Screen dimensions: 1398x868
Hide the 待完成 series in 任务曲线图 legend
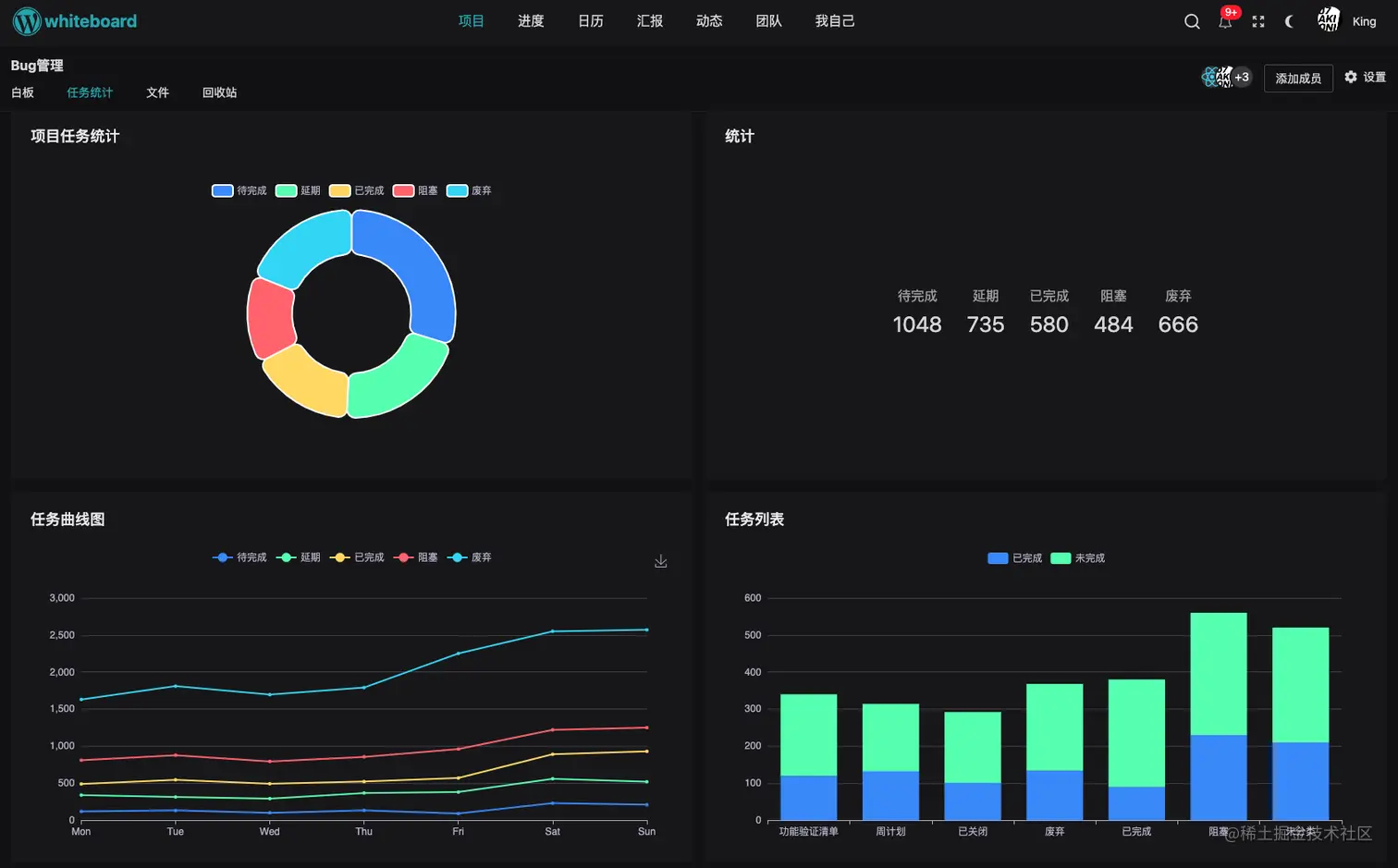[239, 557]
